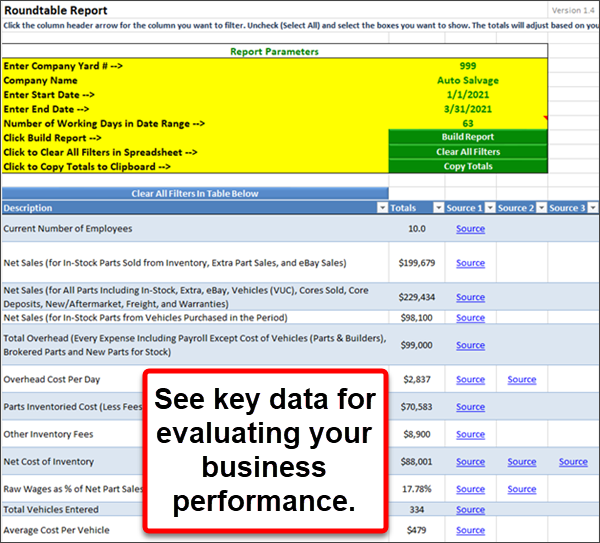Select the Company Name cell Auto Salvage

point(468,80)
